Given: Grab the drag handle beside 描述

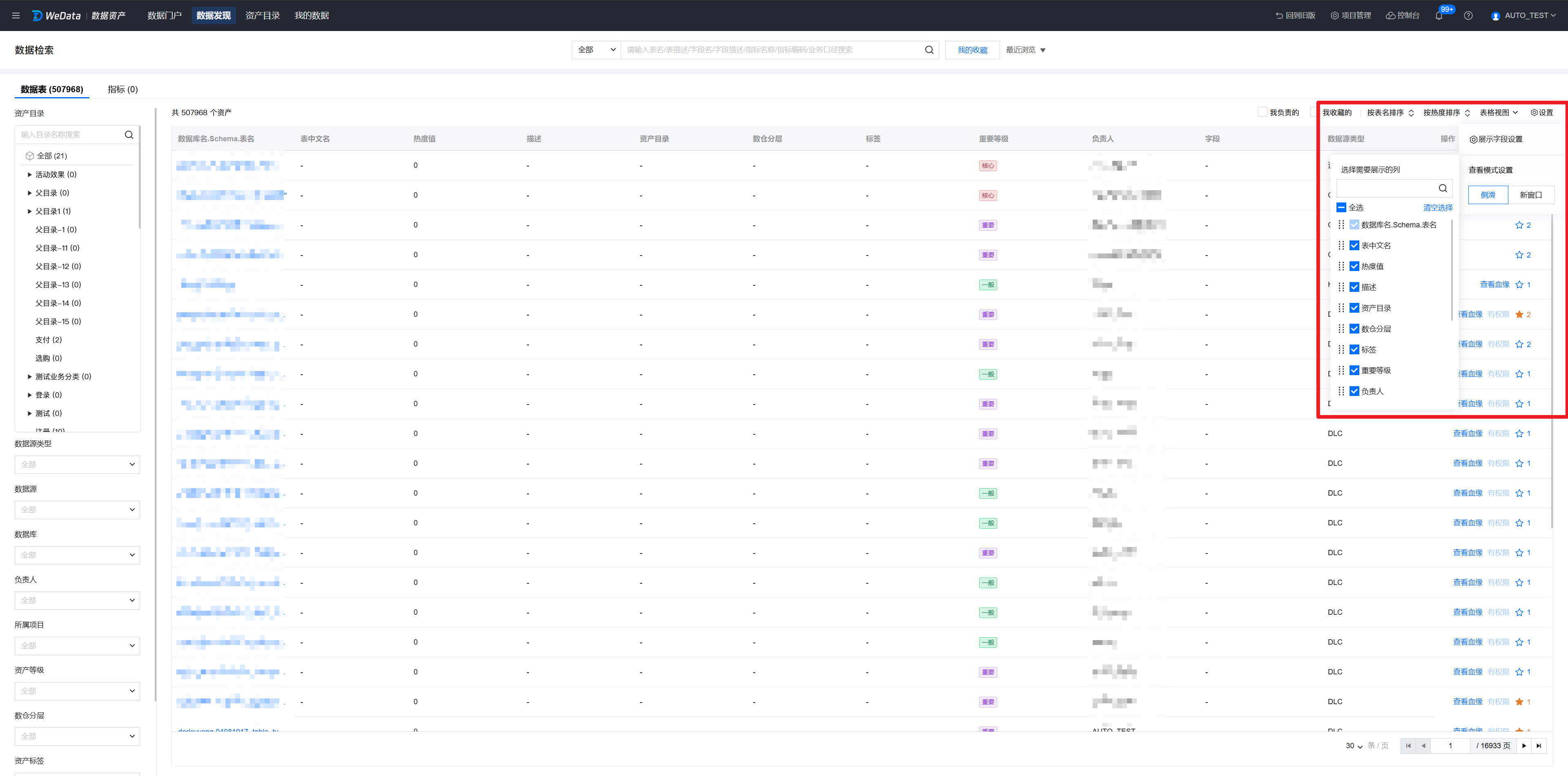Looking at the screenshot, I should coord(1341,287).
